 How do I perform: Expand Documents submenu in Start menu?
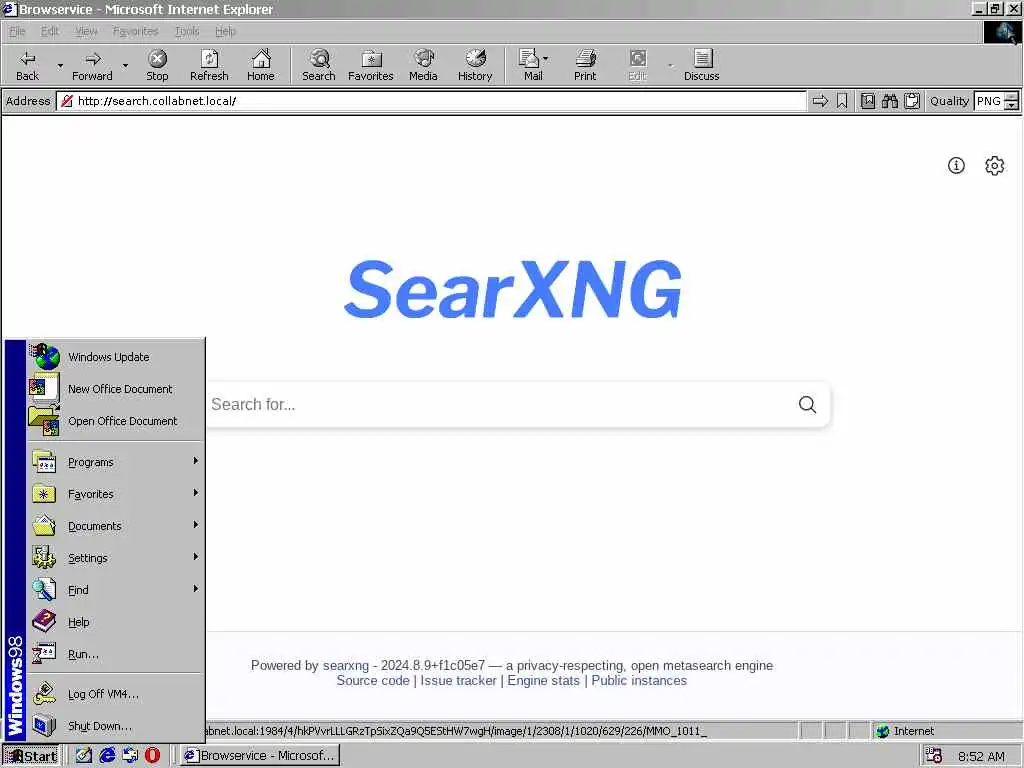[115, 526]
